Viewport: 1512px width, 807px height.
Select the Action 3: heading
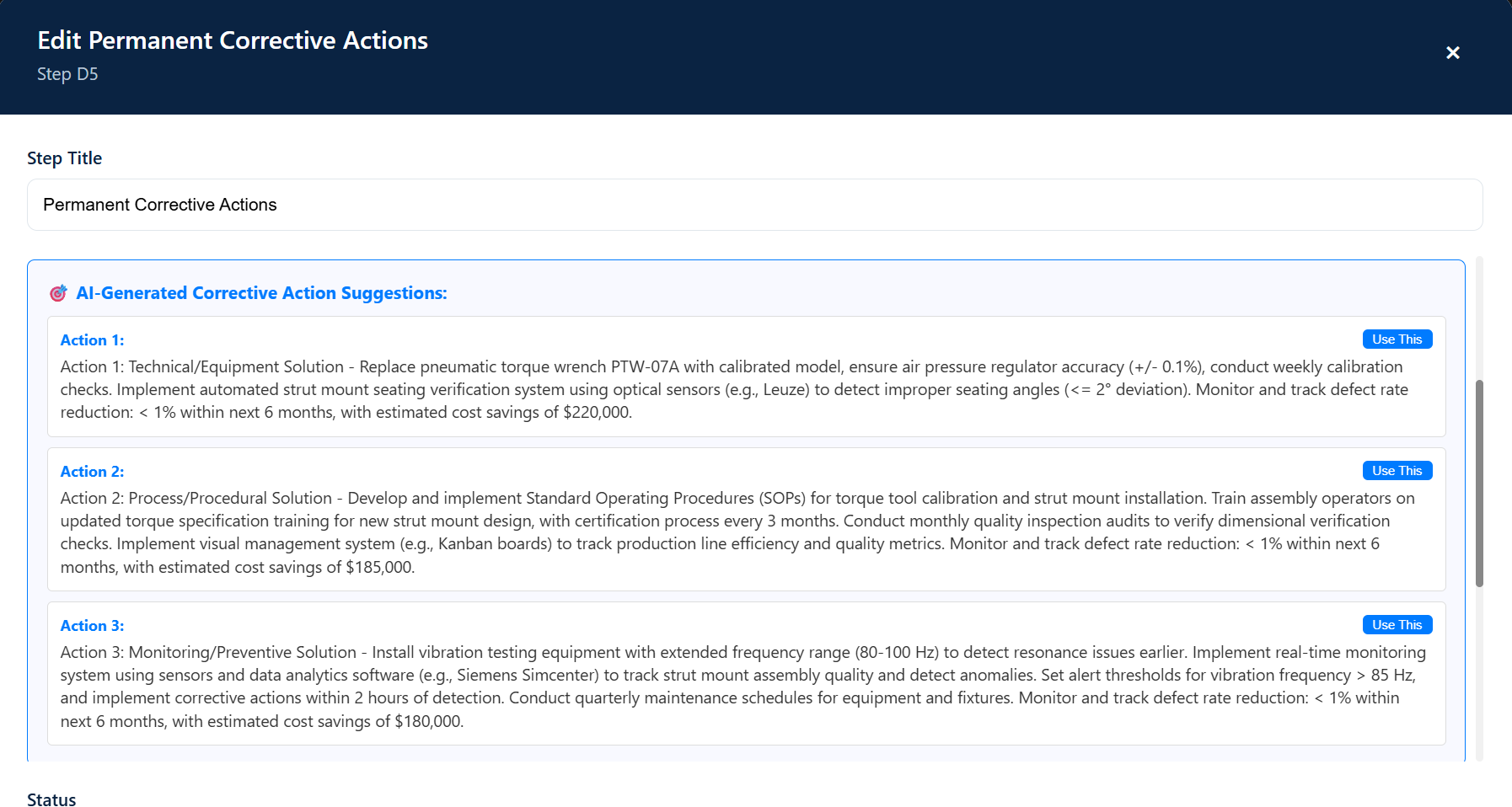pyautogui.click(x=92, y=626)
